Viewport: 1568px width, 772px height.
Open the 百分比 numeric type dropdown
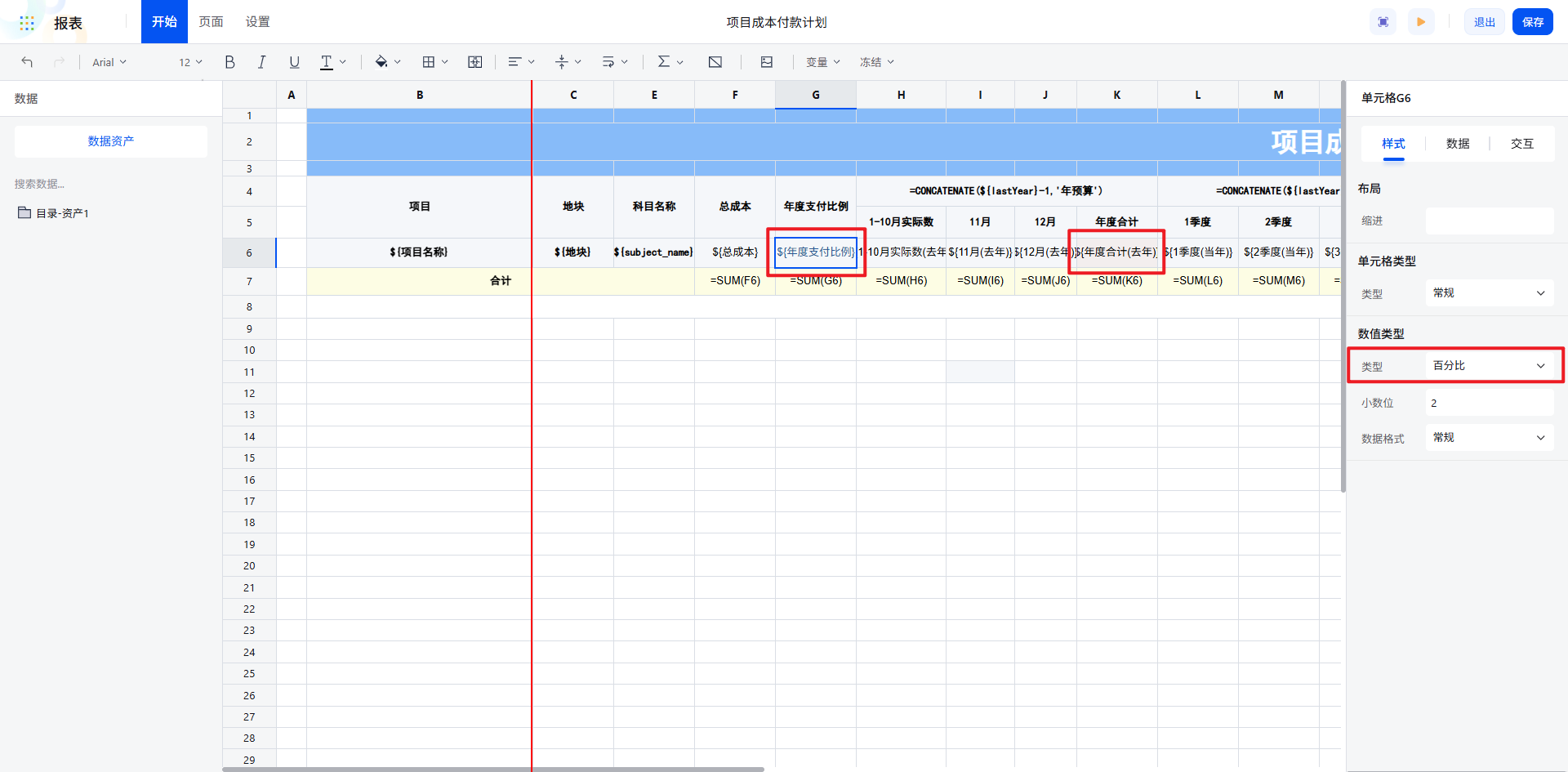tap(1488, 366)
